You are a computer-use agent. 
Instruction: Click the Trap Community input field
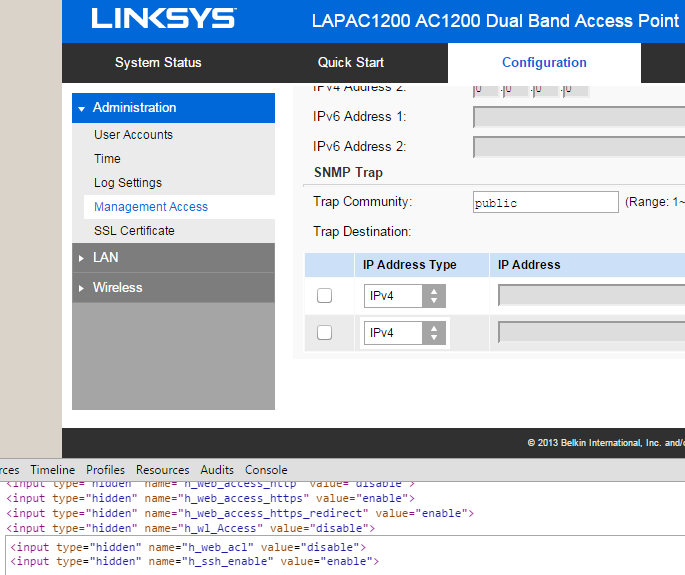coord(546,202)
